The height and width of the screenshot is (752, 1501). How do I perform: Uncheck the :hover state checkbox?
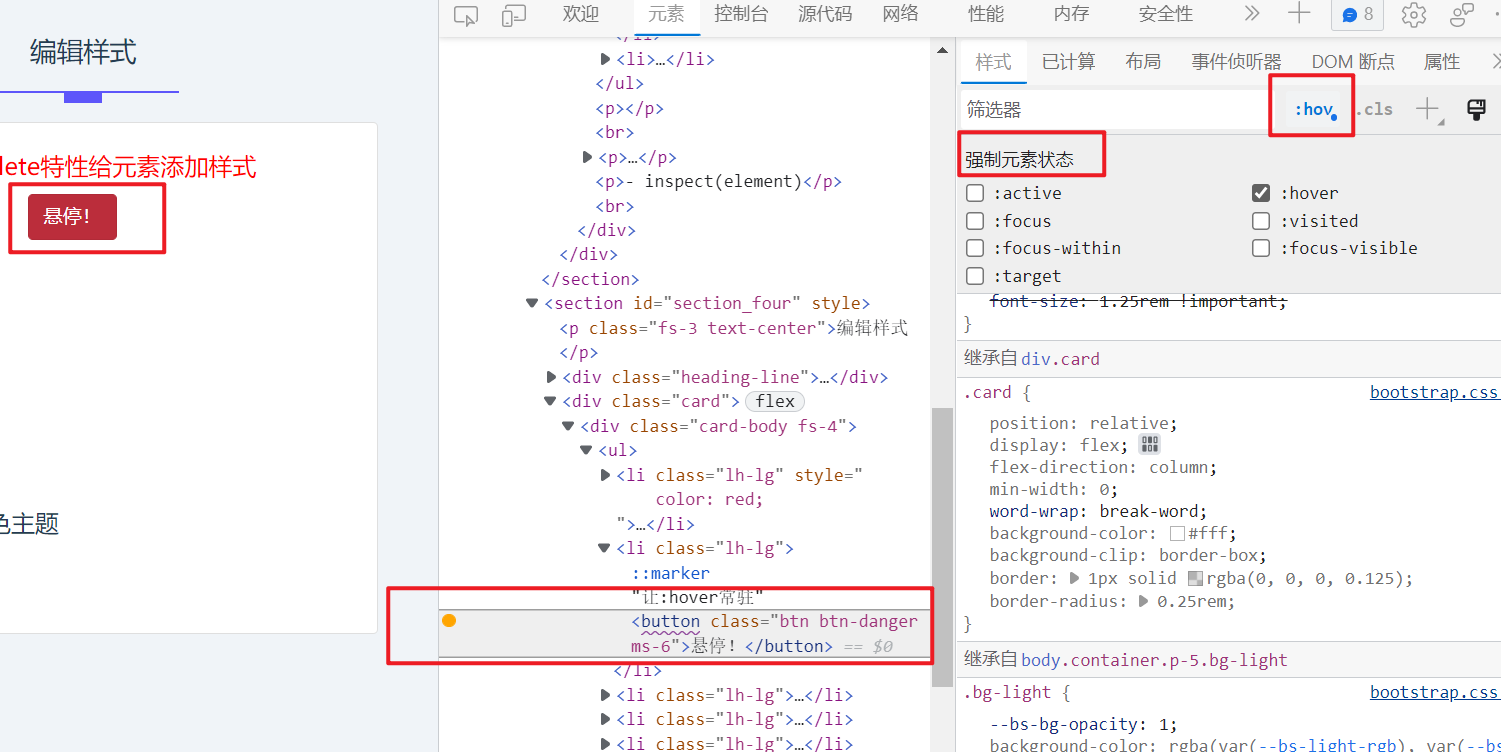tap(1262, 193)
